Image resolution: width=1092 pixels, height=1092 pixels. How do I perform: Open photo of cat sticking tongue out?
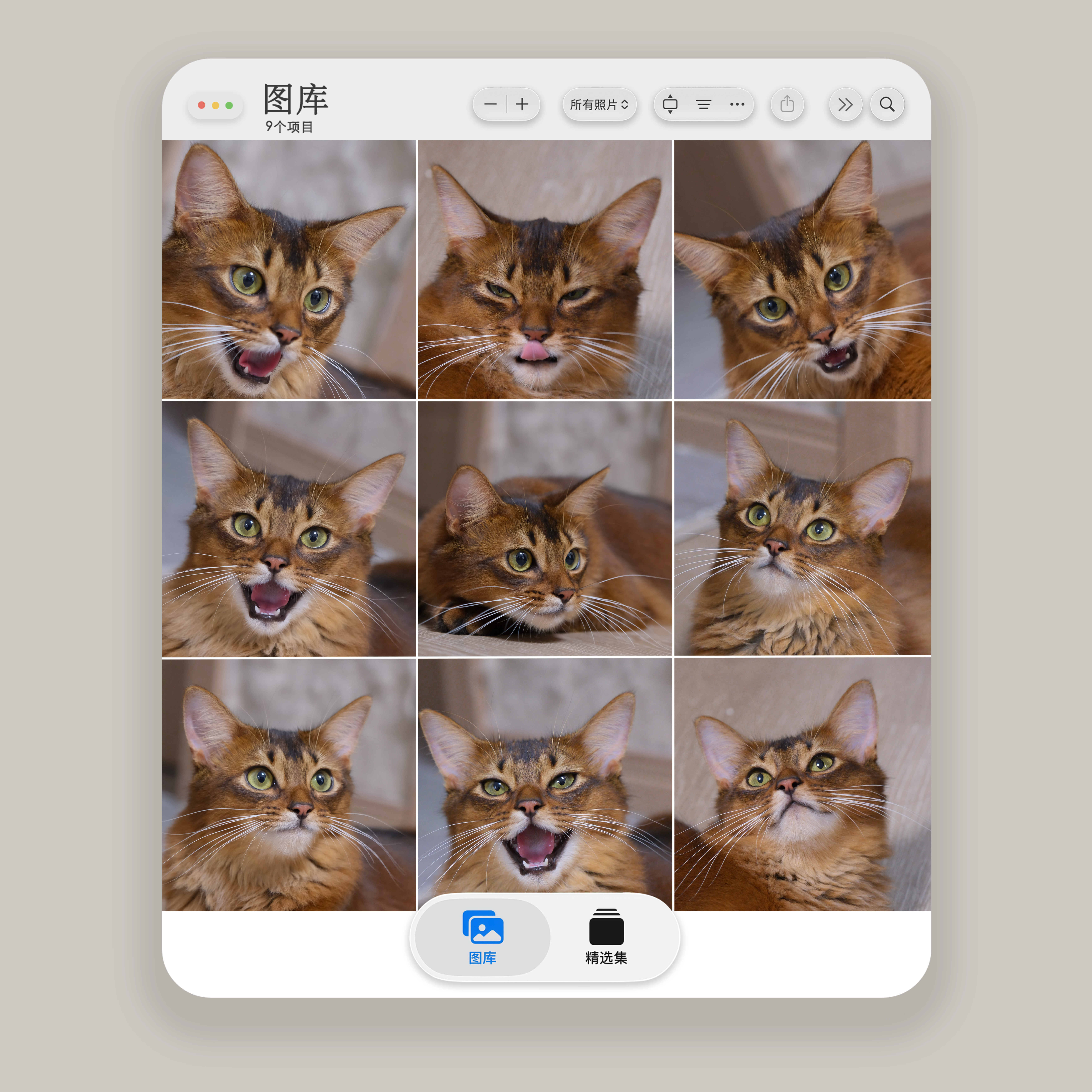(x=545, y=270)
